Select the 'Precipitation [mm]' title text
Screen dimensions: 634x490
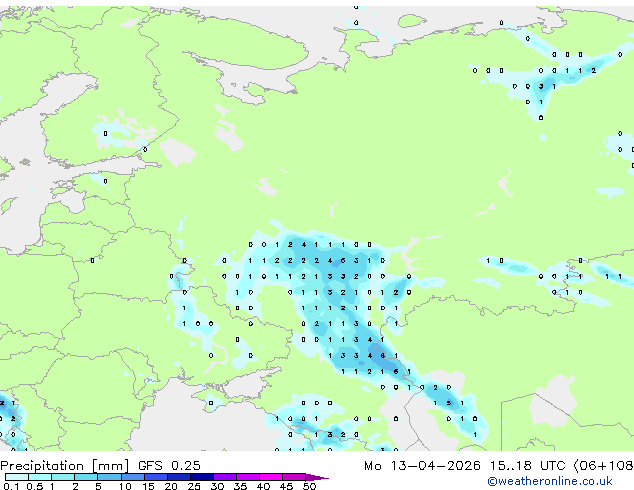(65, 466)
